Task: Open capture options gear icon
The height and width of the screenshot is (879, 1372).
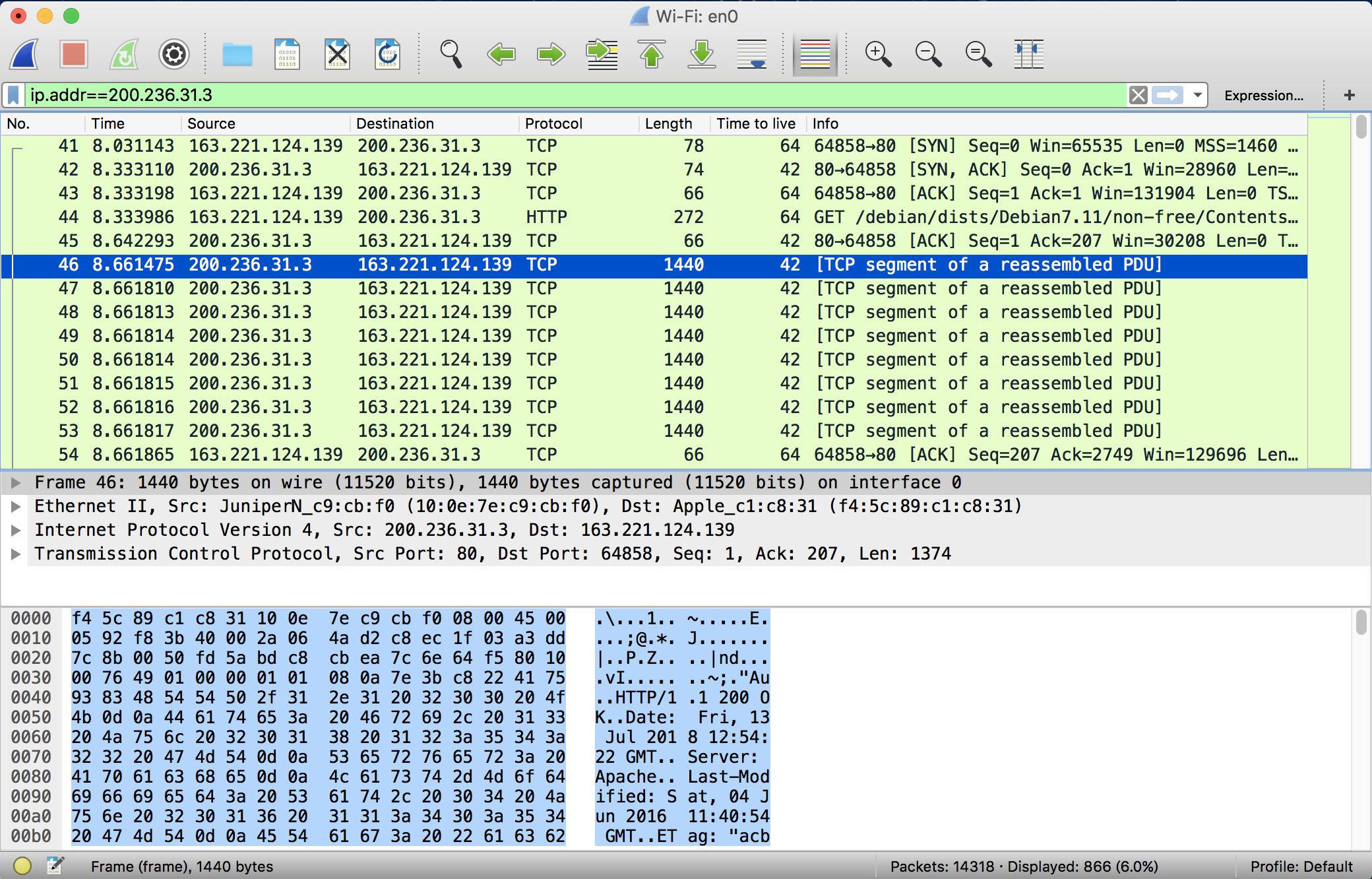Action: 174,54
